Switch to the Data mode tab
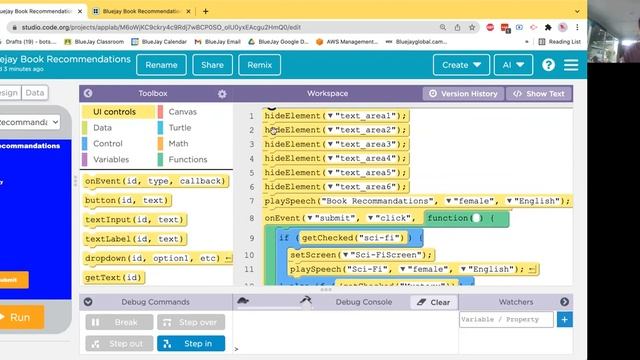The height and width of the screenshot is (360, 640). point(35,93)
